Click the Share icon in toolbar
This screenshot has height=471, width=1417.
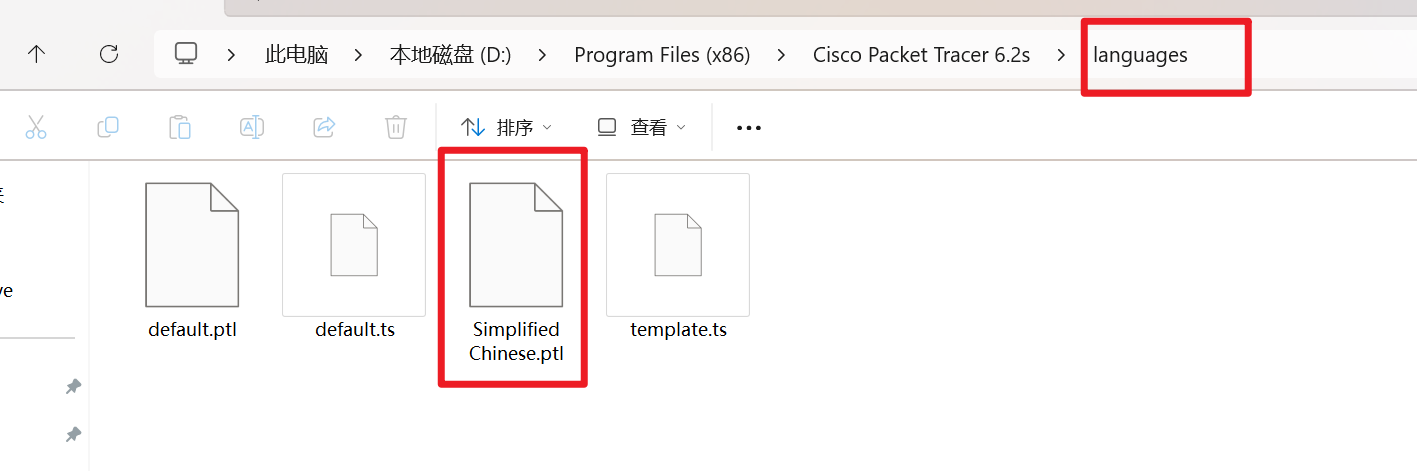click(x=324, y=127)
